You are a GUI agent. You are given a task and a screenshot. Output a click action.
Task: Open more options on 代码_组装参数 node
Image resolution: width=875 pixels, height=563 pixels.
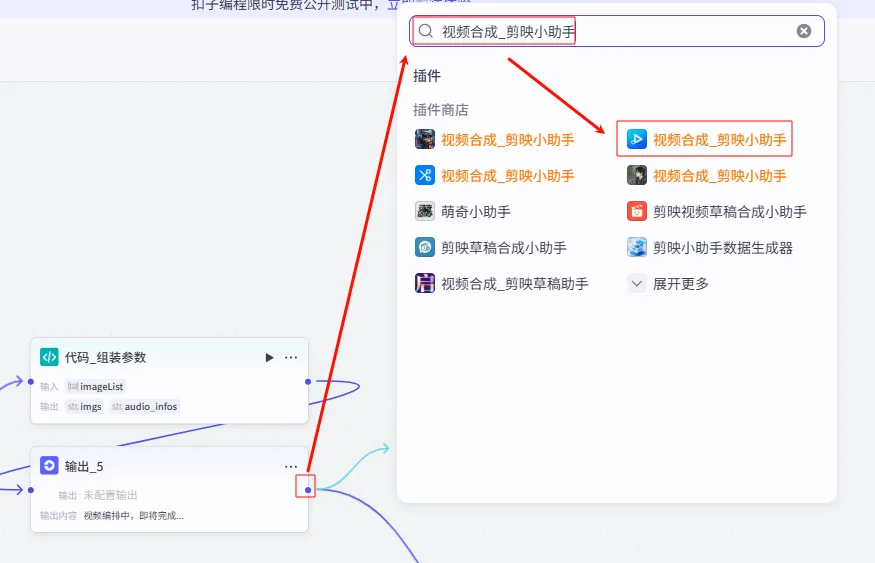291,357
